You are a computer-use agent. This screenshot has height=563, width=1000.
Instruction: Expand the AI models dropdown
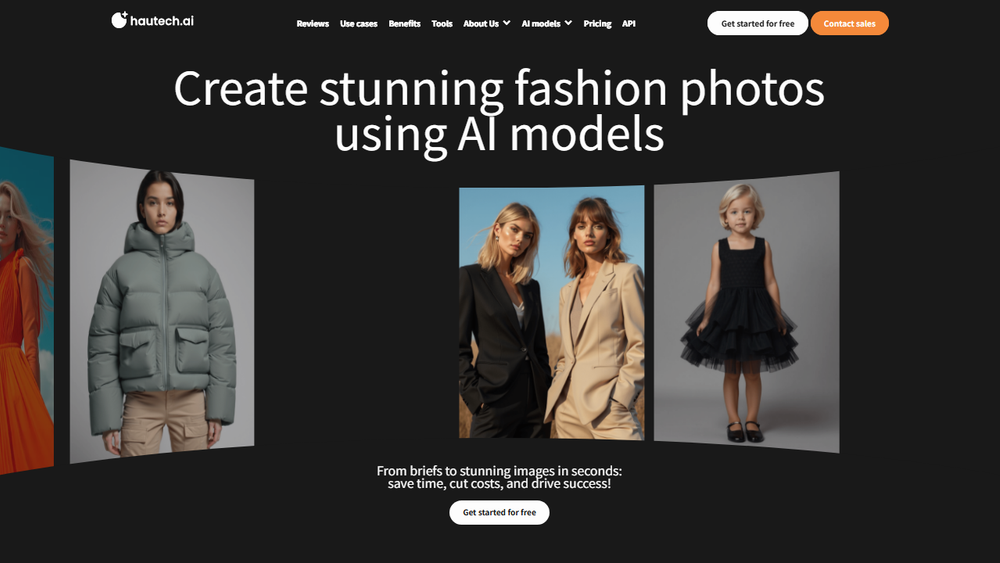(547, 24)
